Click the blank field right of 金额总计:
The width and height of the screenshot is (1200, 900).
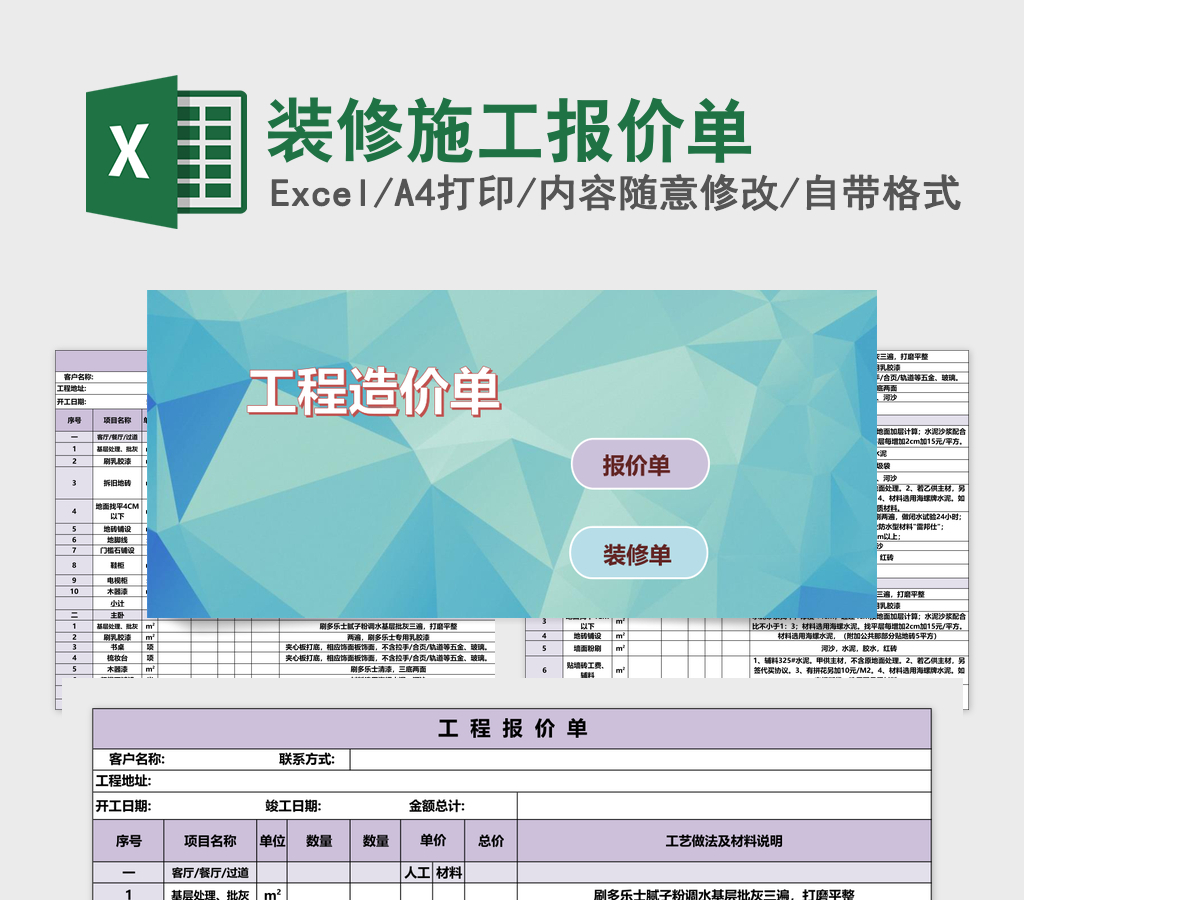(724, 806)
